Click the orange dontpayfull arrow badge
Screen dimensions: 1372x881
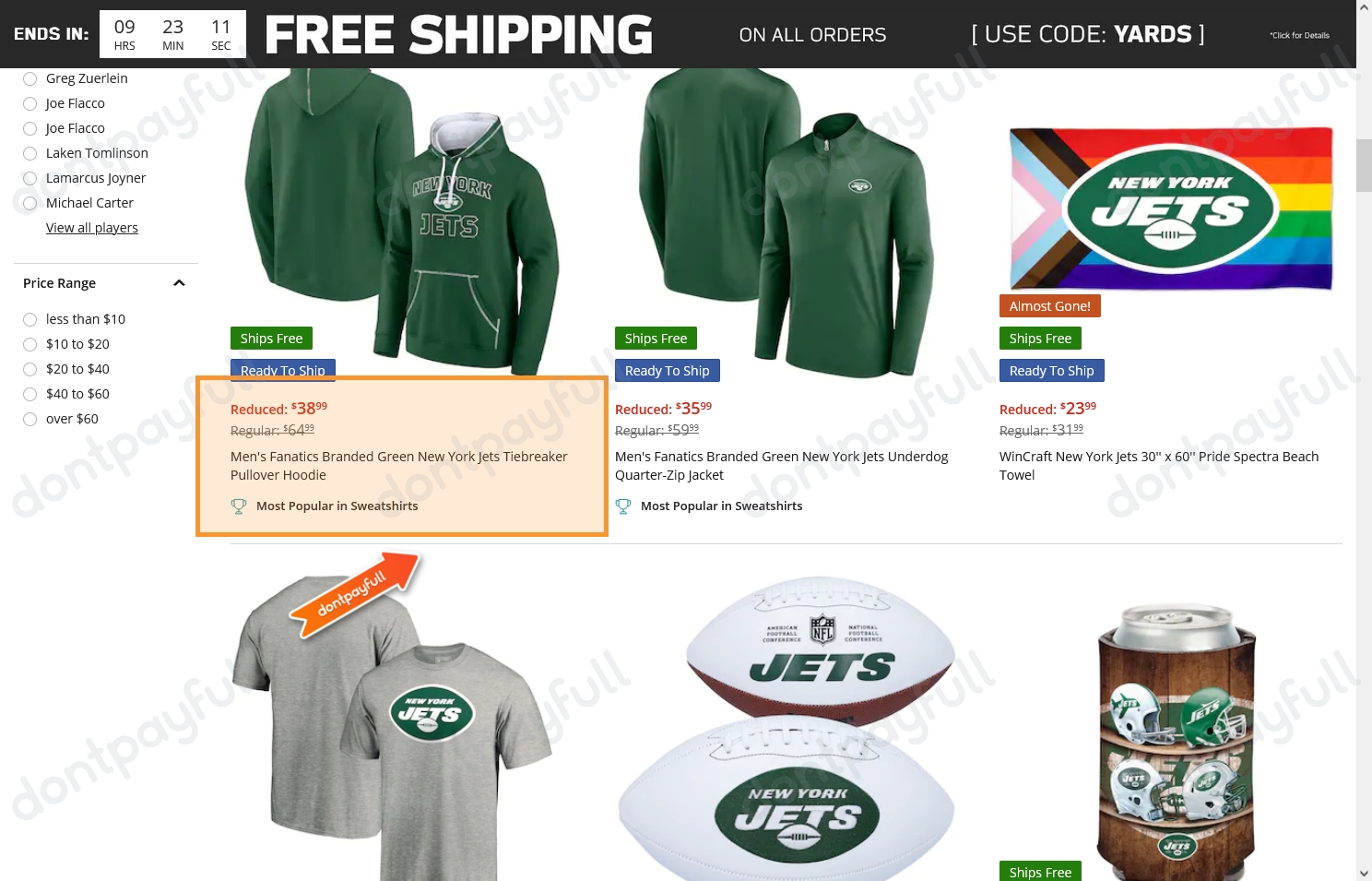click(x=356, y=593)
